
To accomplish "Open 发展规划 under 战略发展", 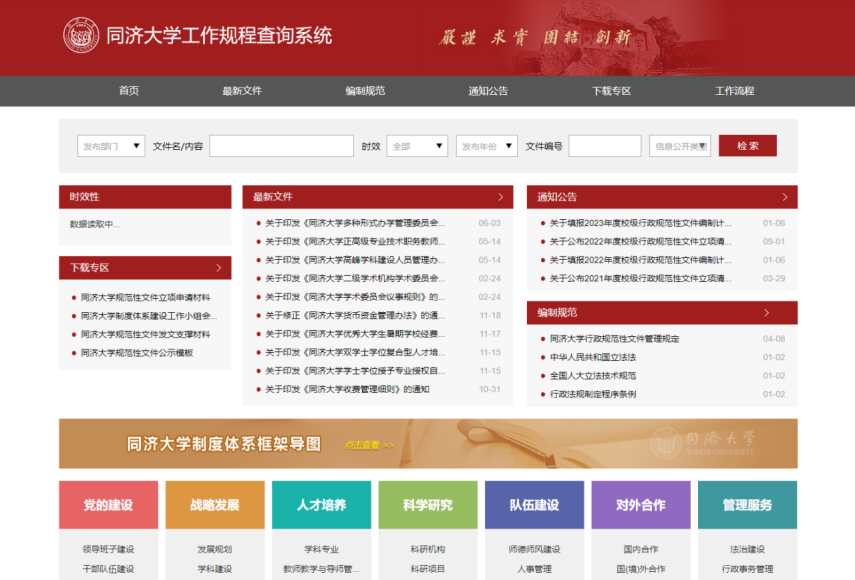I will (x=215, y=549).
